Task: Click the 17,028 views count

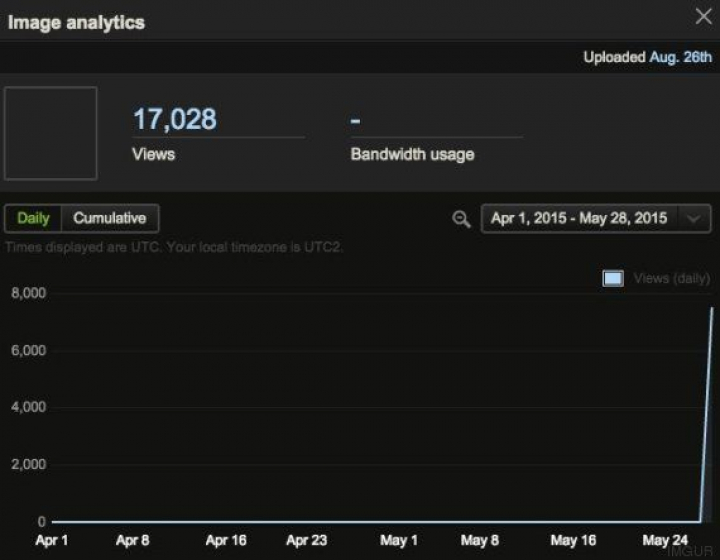Action: click(x=174, y=120)
